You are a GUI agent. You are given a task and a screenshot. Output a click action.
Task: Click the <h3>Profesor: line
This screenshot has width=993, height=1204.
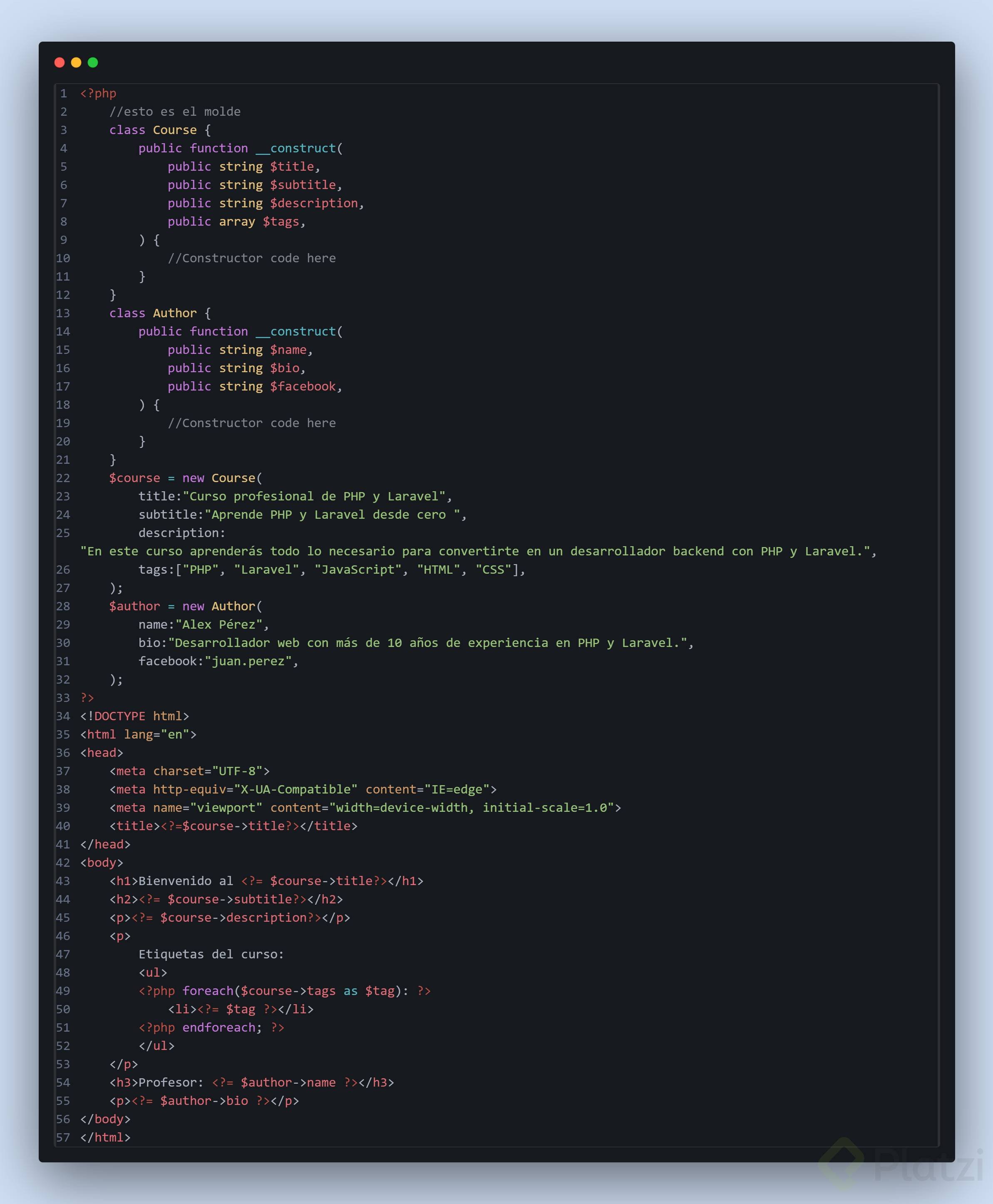point(252,1082)
